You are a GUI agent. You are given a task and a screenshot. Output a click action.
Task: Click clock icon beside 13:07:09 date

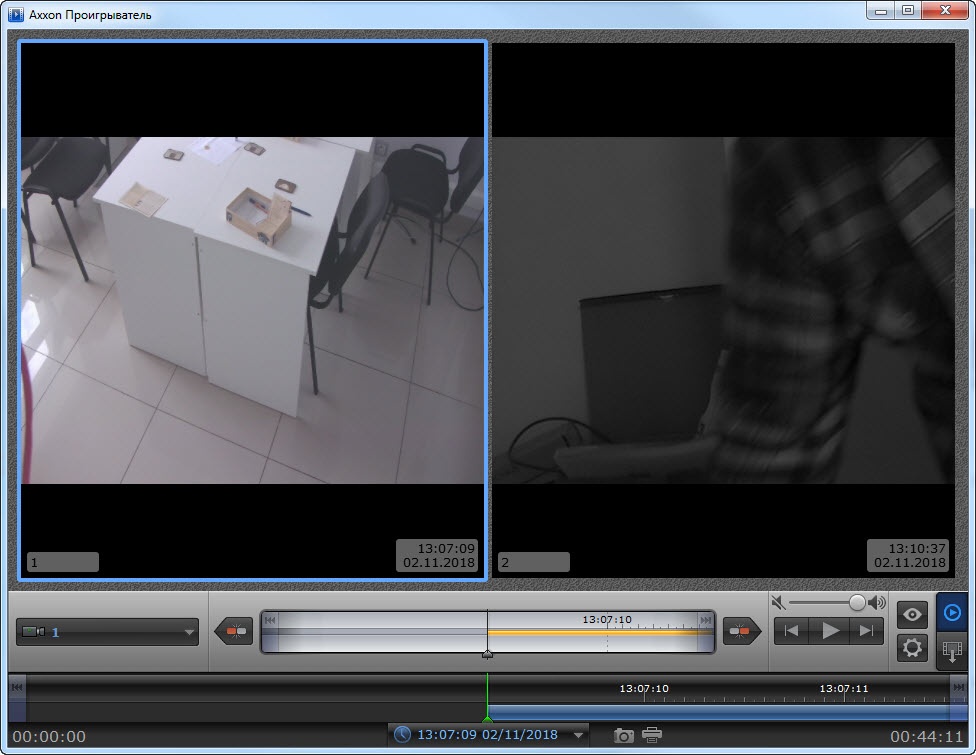point(403,734)
